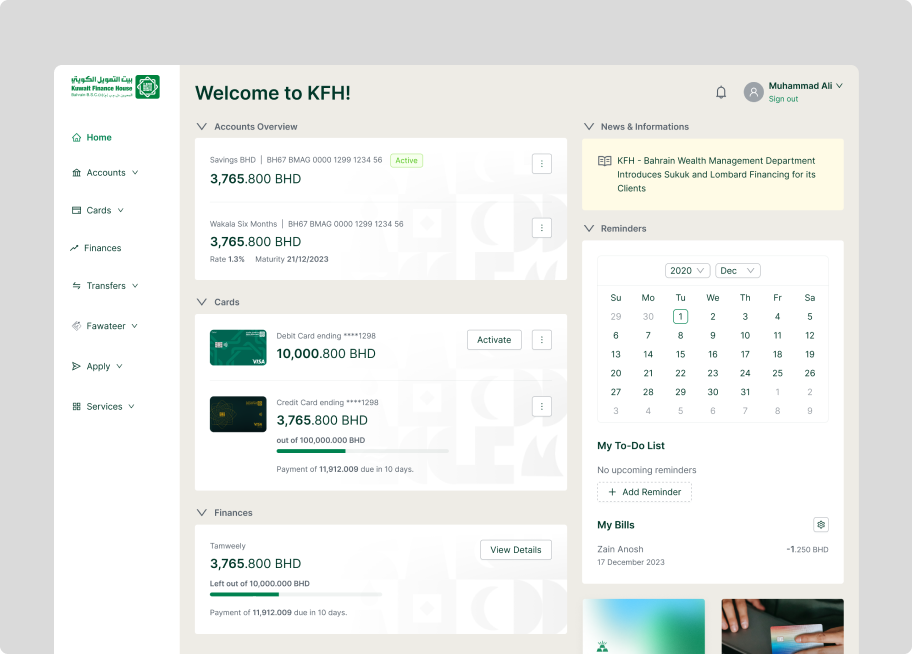Screen dimensions: 912x655
Task: Open My Bills settings gear
Action: point(821,525)
